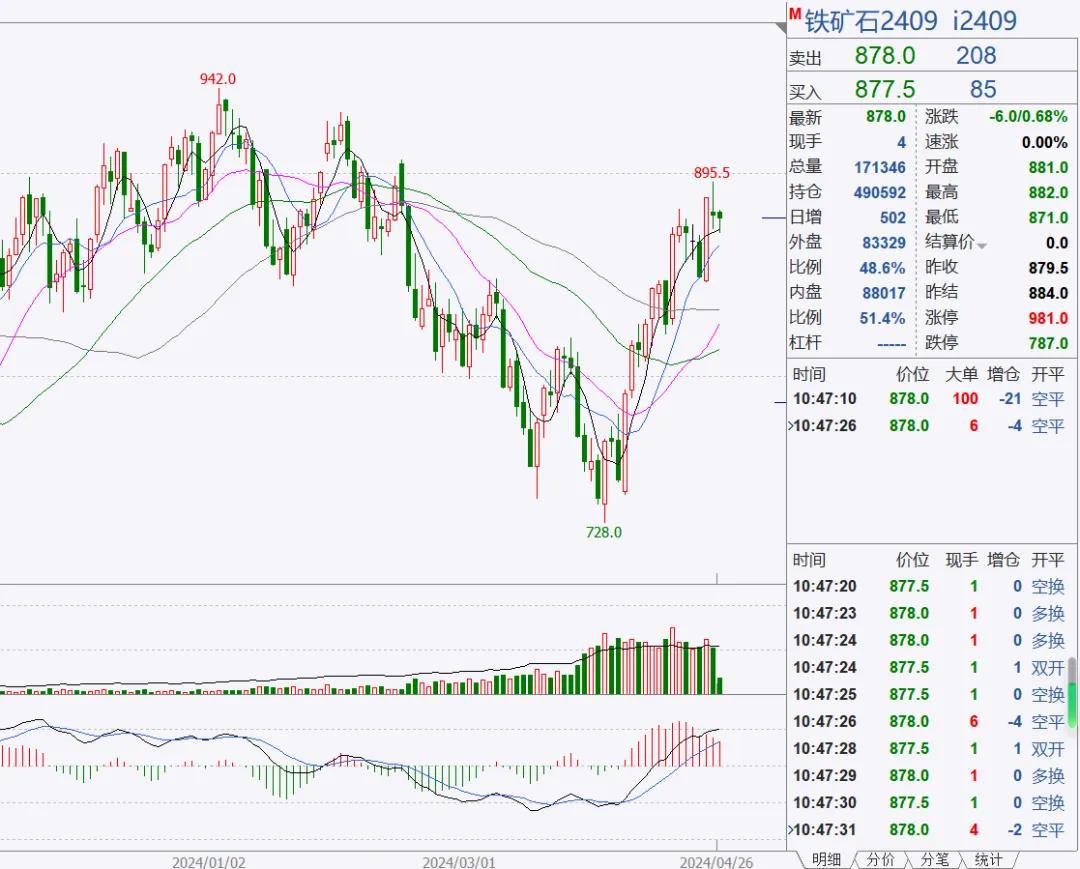Click the red M icon beside 铁矿石2409
1080x869 pixels.
pos(795,13)
